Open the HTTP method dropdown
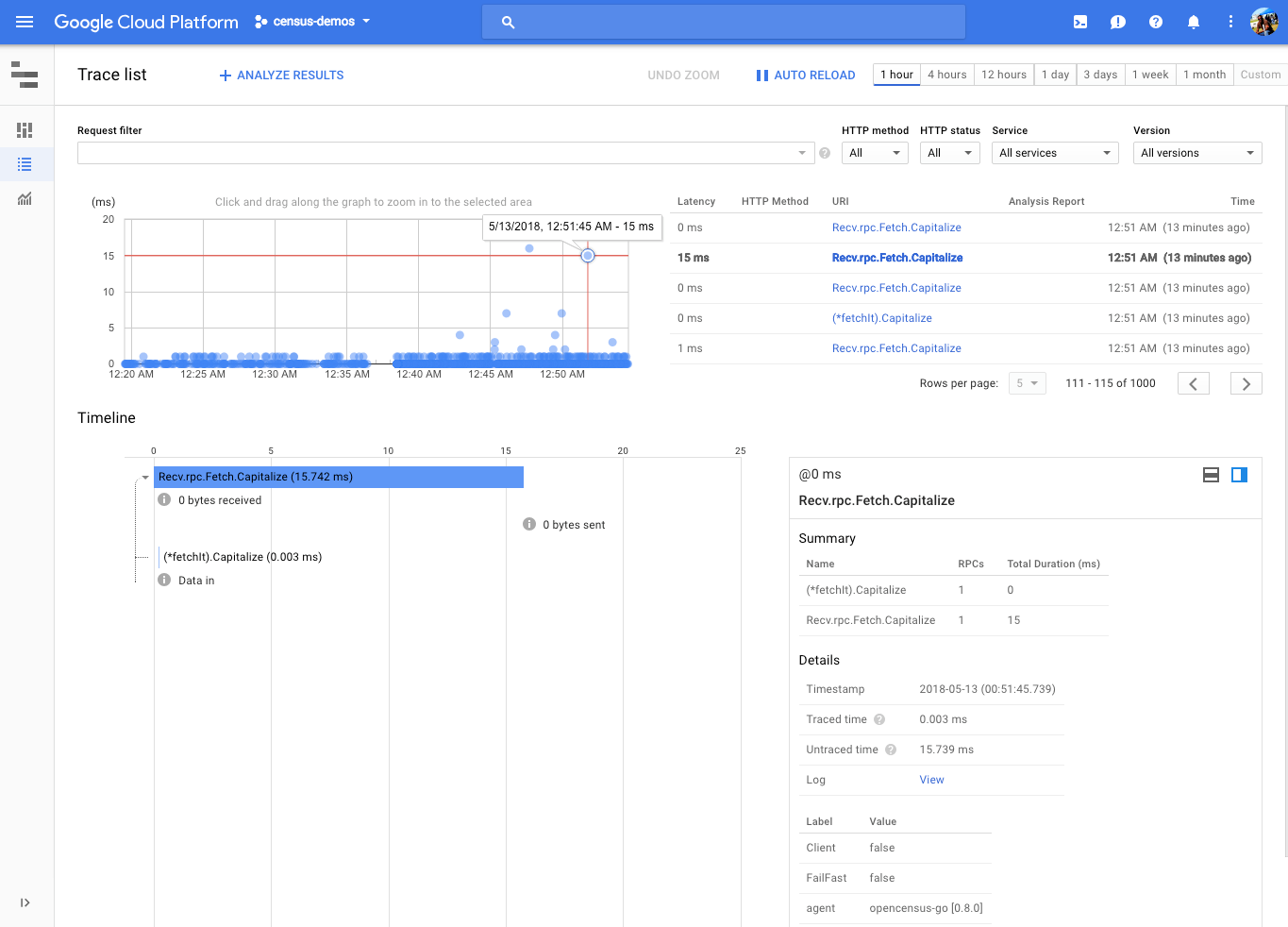Screen dimensions: 1288x927 pyautogui.click(x=876, y=153)
